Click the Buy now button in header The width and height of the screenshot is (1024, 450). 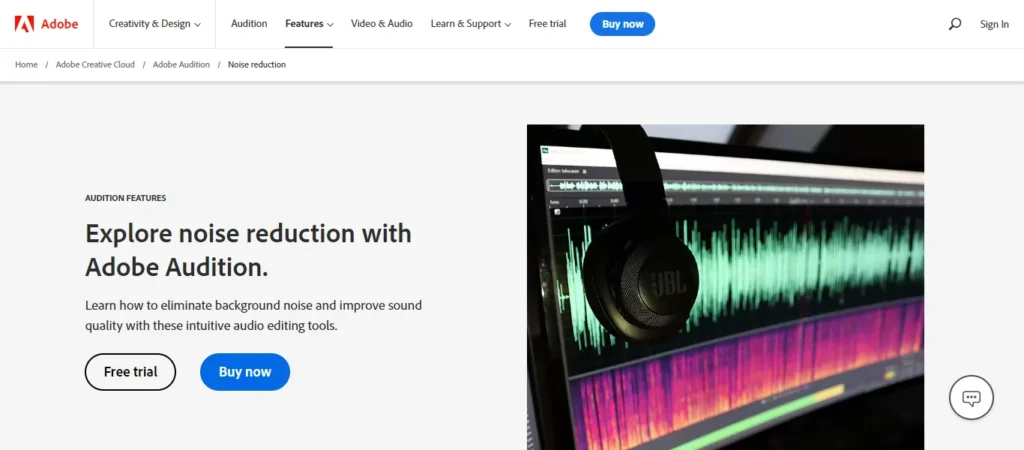click(622, 24)
